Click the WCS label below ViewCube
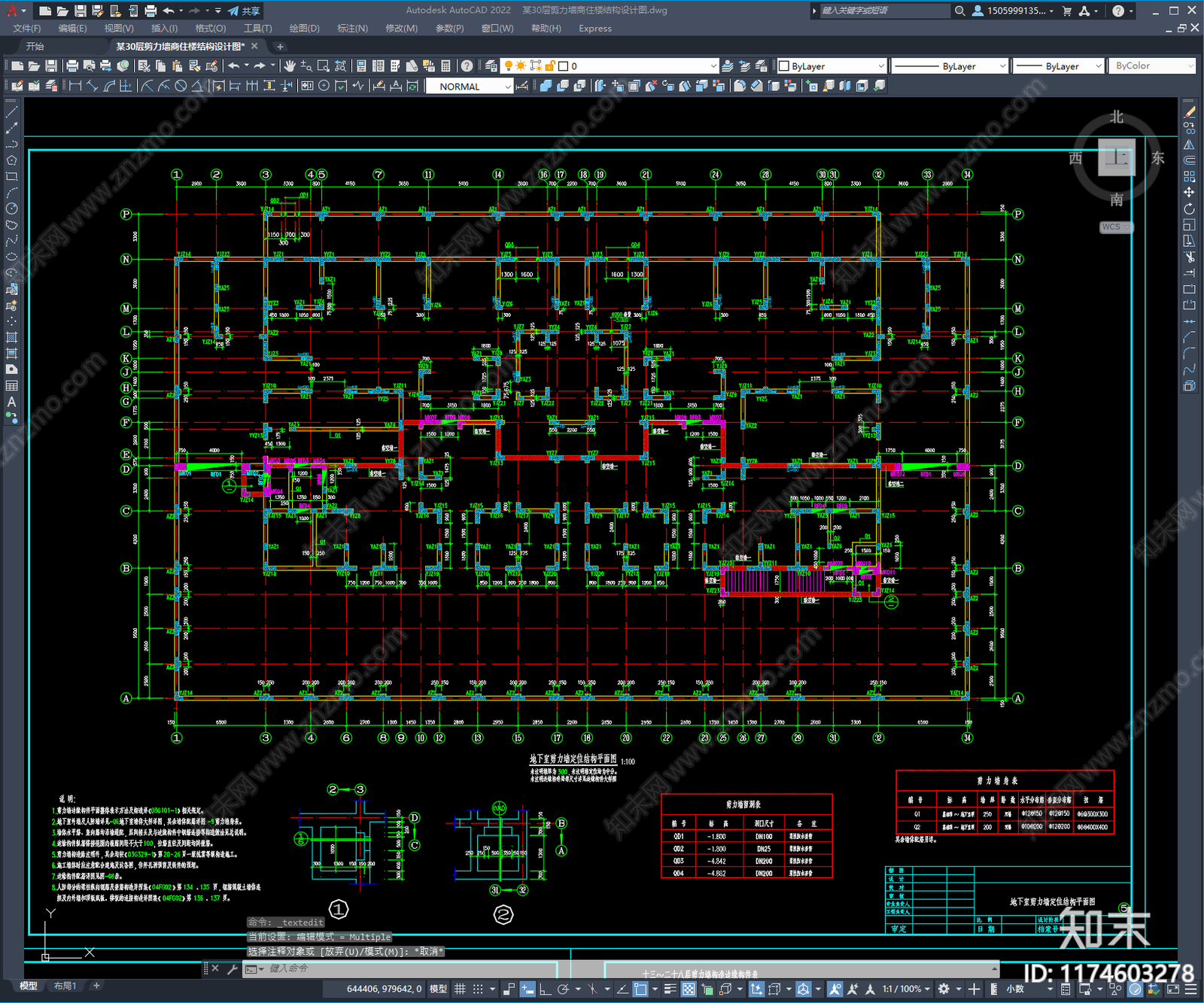Image resolution: width=1204 pixels, height=1003 pixels. 1112,226
